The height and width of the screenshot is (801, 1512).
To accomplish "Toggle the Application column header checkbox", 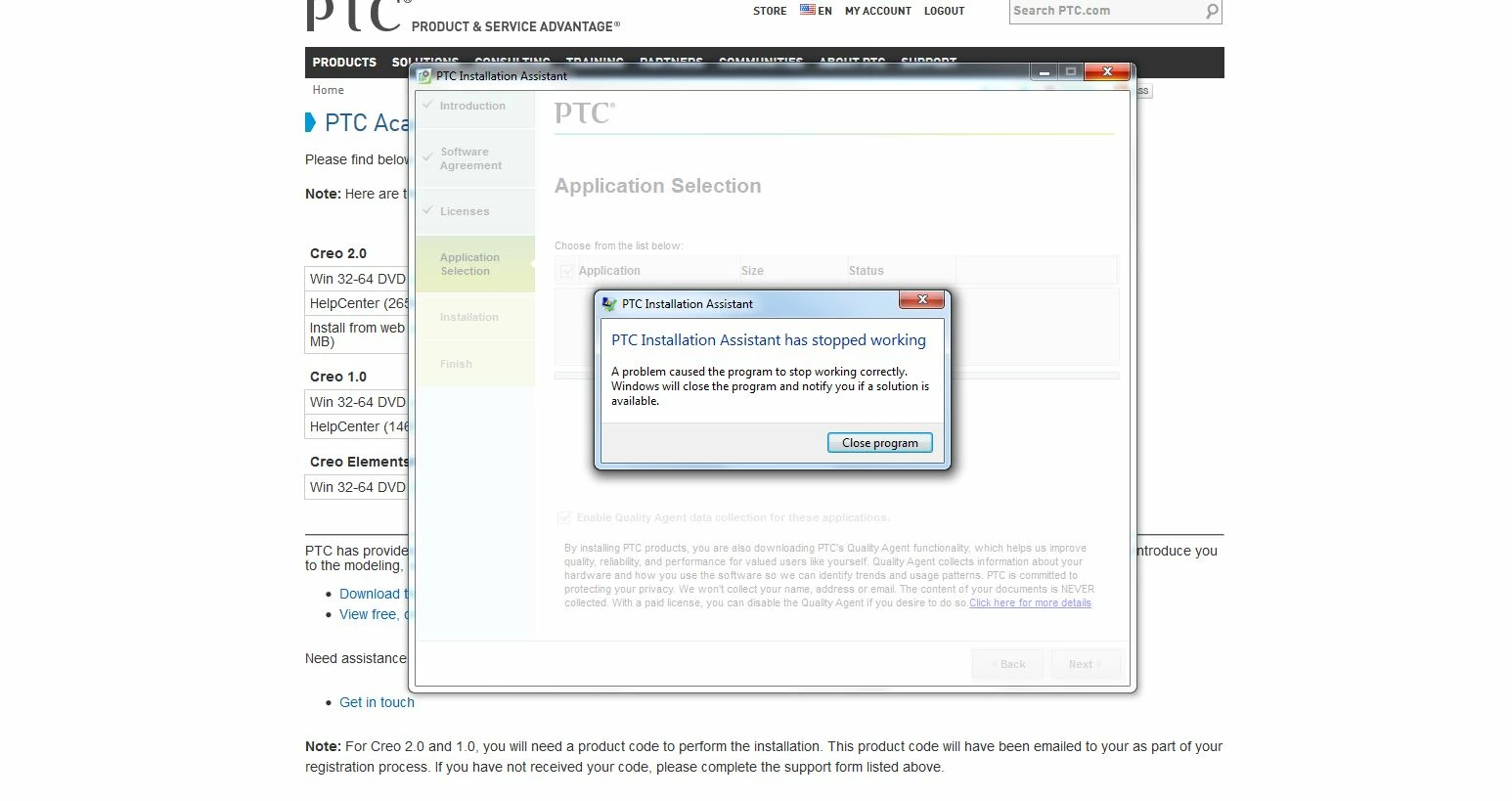I will (x=566, y=271).
